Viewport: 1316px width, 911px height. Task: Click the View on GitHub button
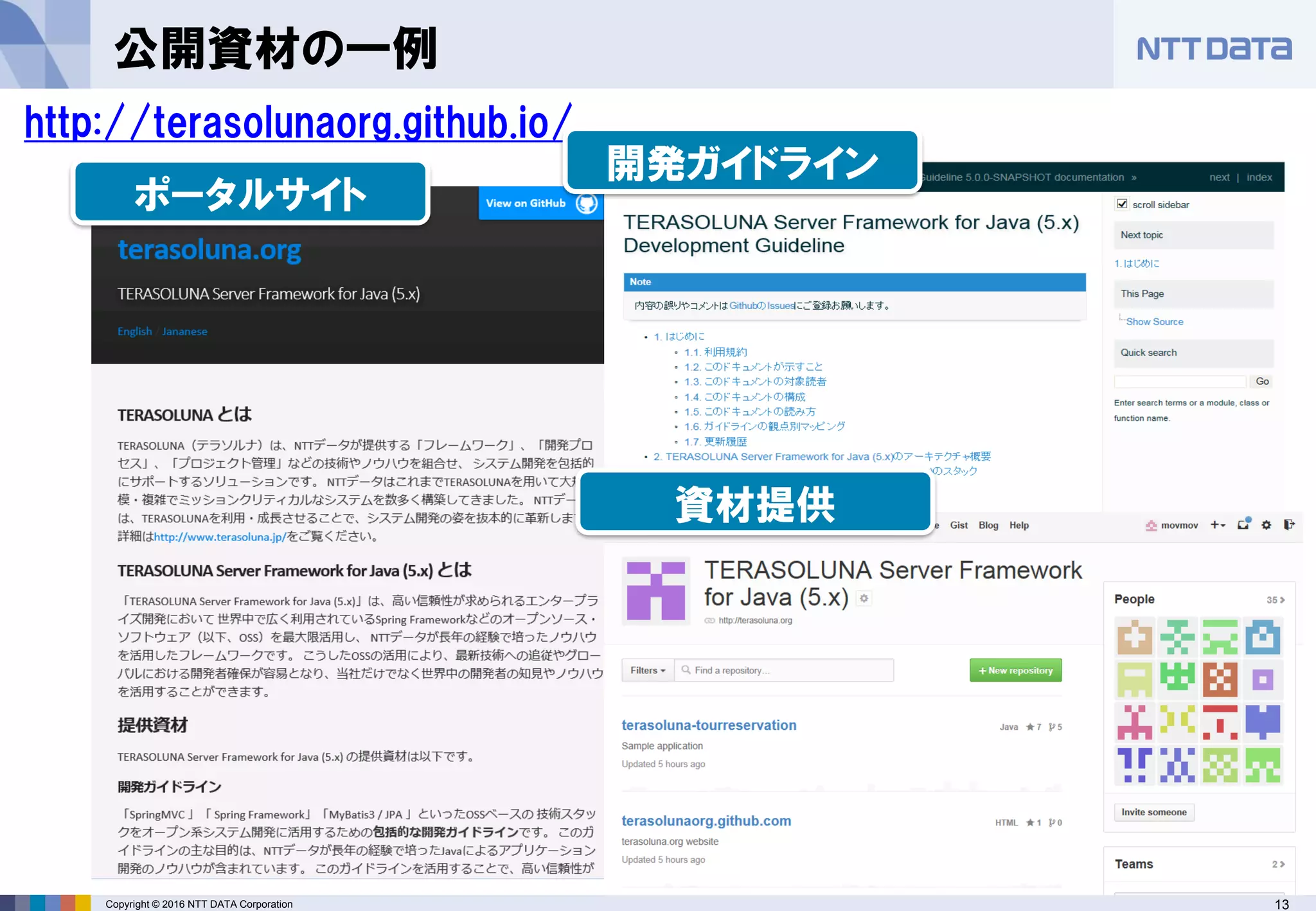pos(540,203)
